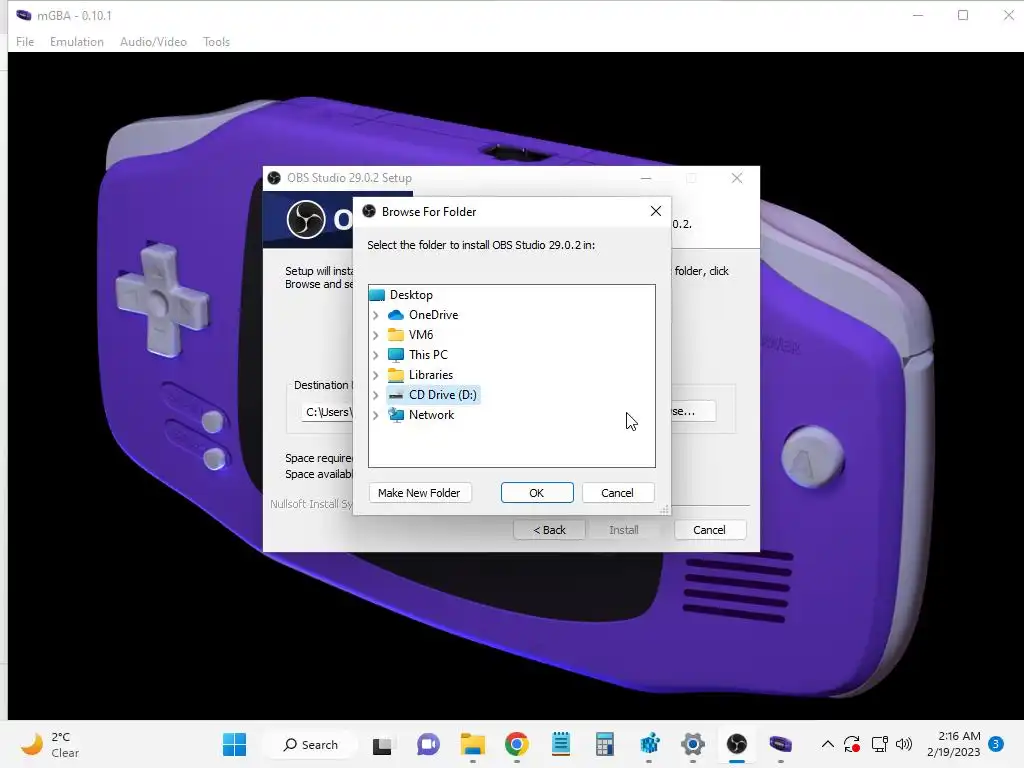
Task: Open Settings gear in taskbar
Action: pyautogui.click(x=693, y=744)
